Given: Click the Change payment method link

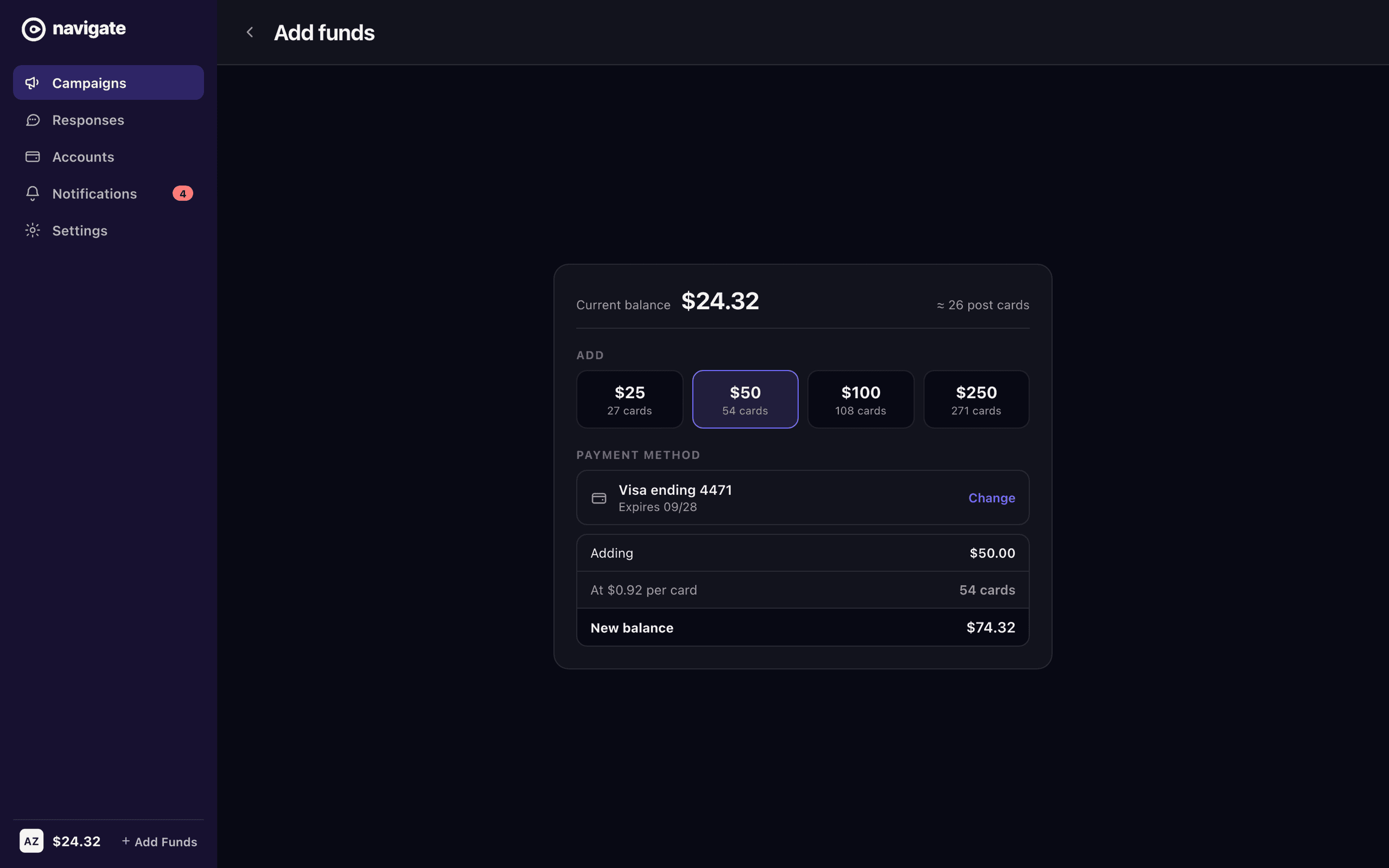Looking at the screenshot, I should [x=991, y=497].
